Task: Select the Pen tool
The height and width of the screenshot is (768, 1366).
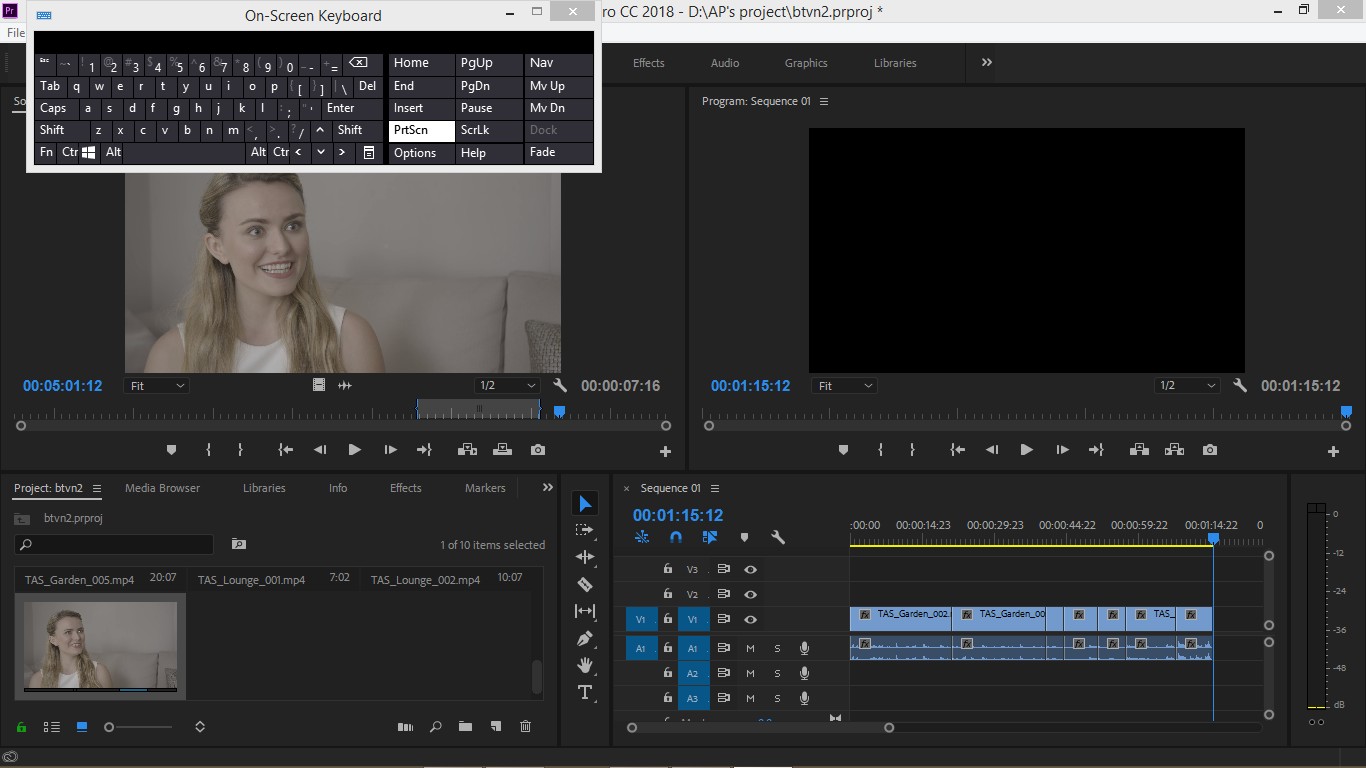Action: 585,638
